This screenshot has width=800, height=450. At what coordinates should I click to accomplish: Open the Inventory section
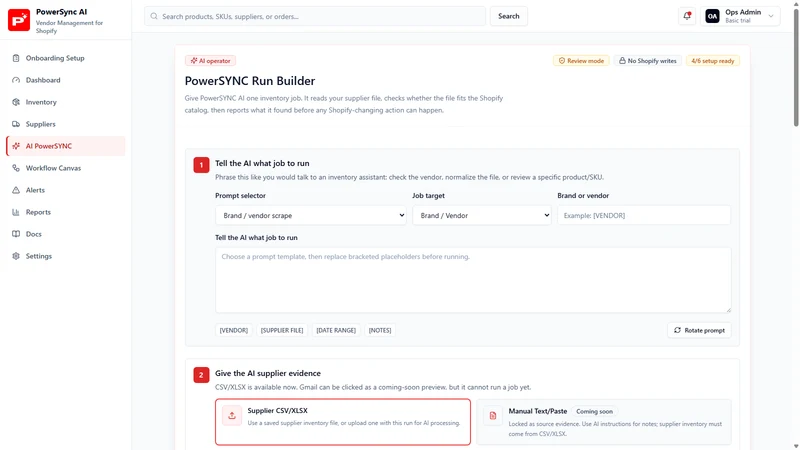tap(66, 102)
